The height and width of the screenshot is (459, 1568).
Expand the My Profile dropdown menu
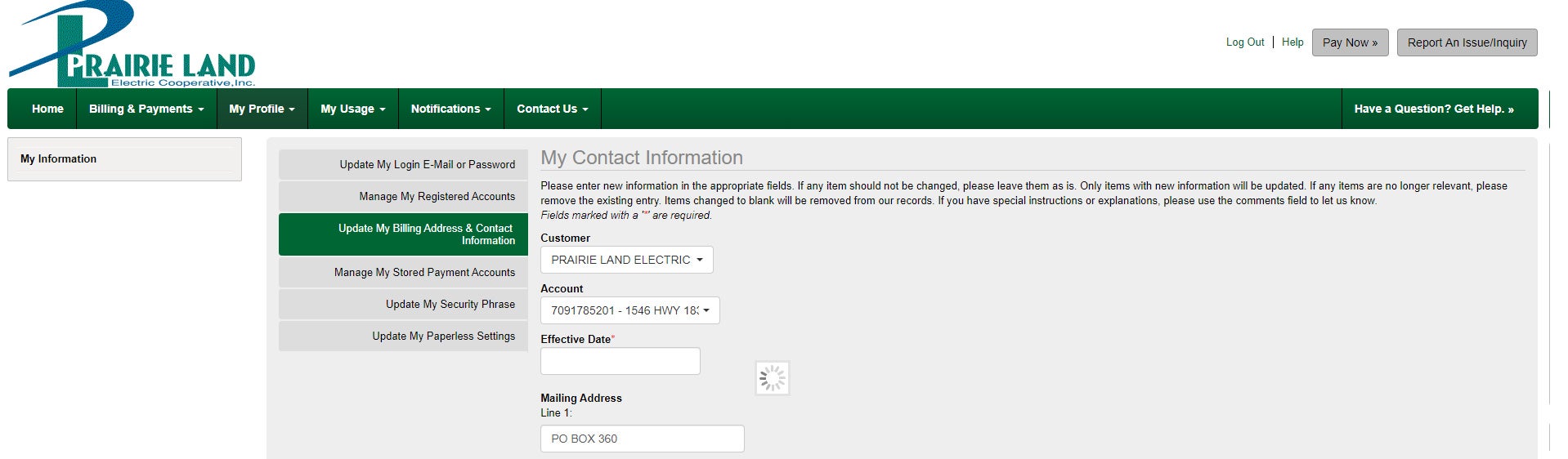(x=262, y=109)
